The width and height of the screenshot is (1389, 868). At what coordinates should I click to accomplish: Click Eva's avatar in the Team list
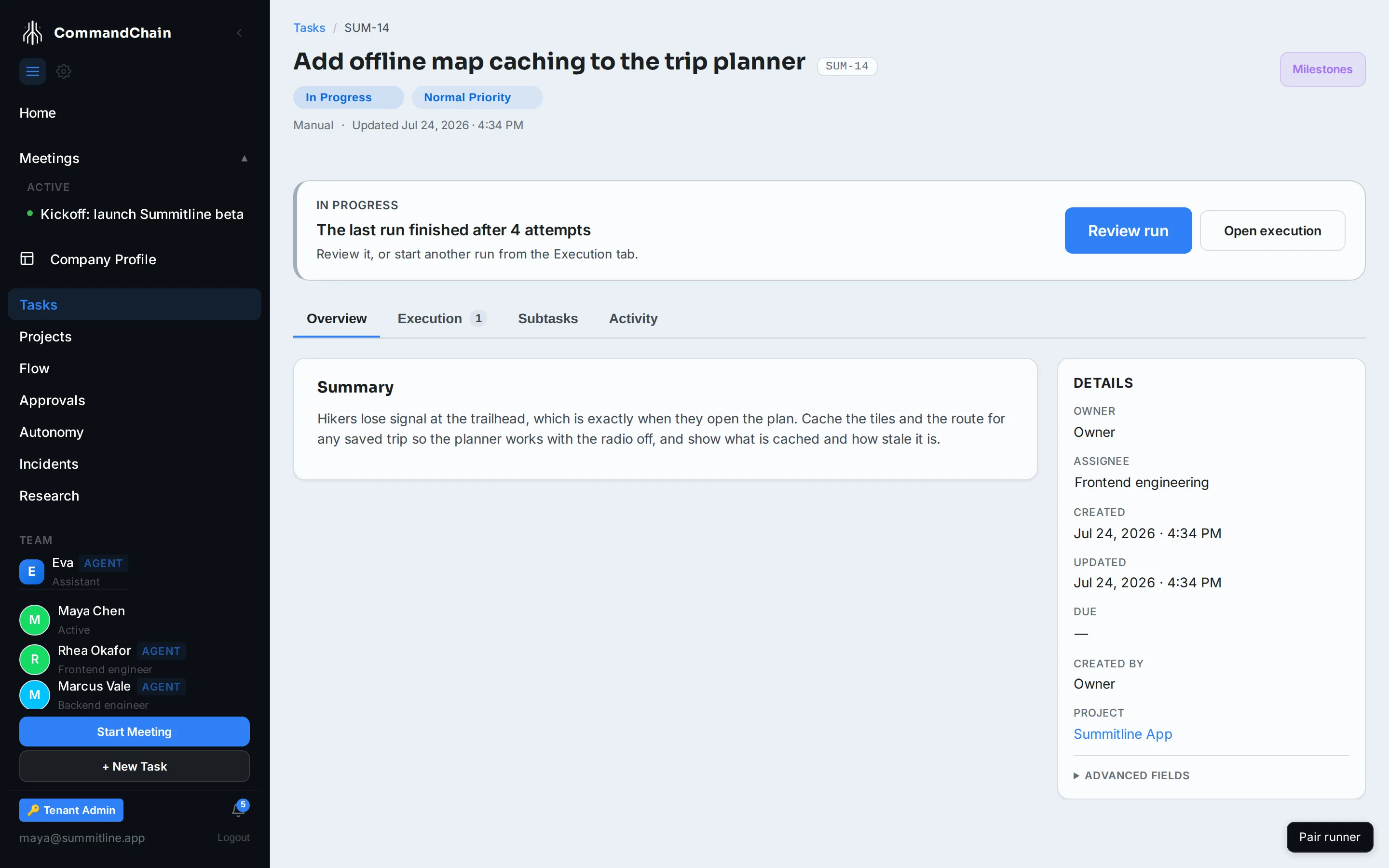31,571
